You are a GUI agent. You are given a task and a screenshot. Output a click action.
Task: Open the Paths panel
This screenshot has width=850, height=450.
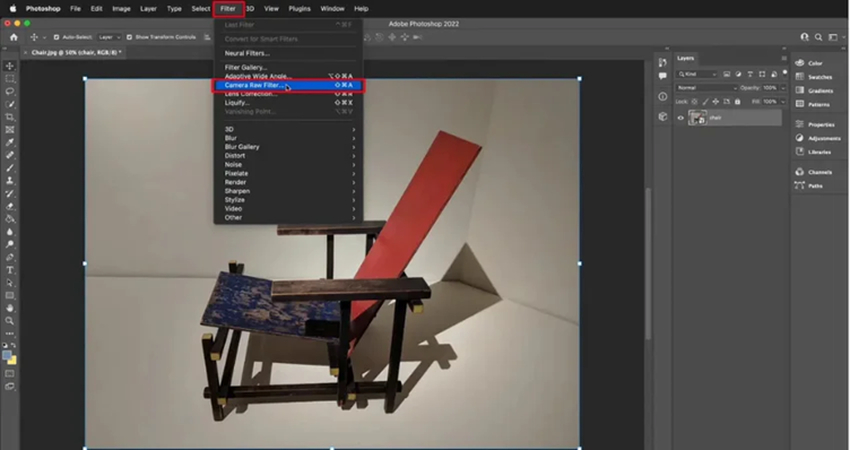click(809, 185)
